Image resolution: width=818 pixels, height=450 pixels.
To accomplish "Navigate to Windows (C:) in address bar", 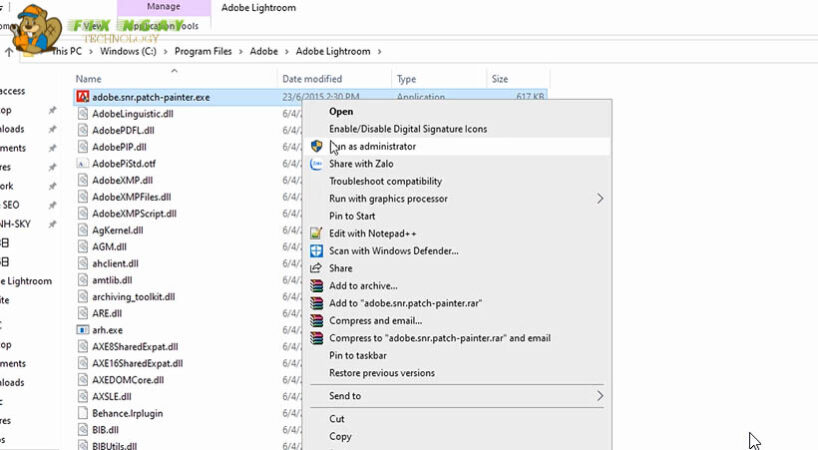I will point(128,51).
